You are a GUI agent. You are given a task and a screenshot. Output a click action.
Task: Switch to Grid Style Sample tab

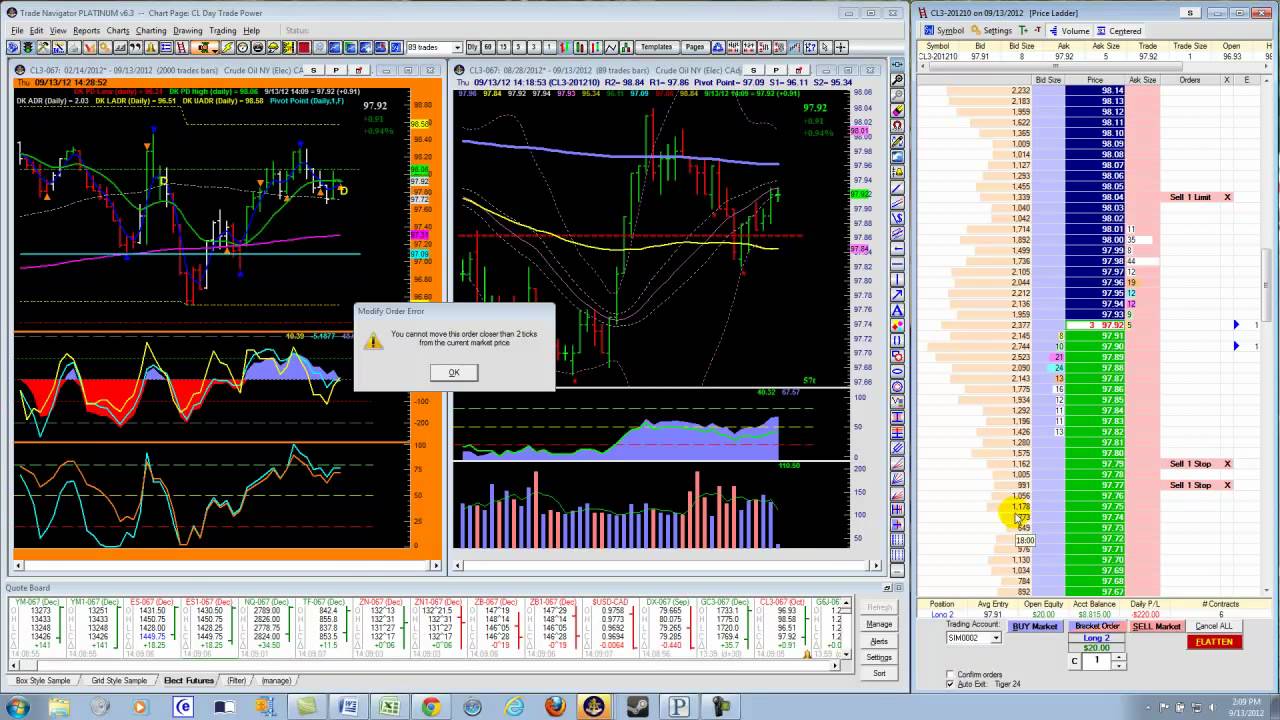click(119, 680)
